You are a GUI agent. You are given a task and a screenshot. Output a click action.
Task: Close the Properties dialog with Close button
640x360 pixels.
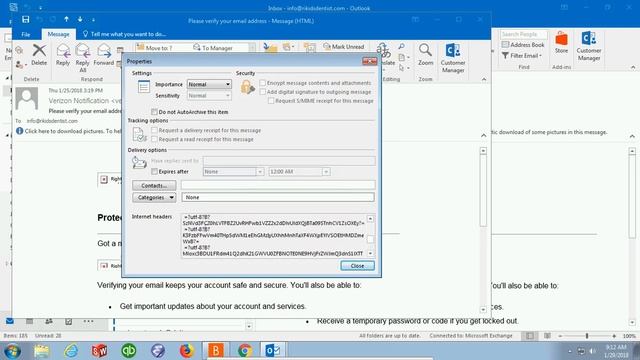357,266
